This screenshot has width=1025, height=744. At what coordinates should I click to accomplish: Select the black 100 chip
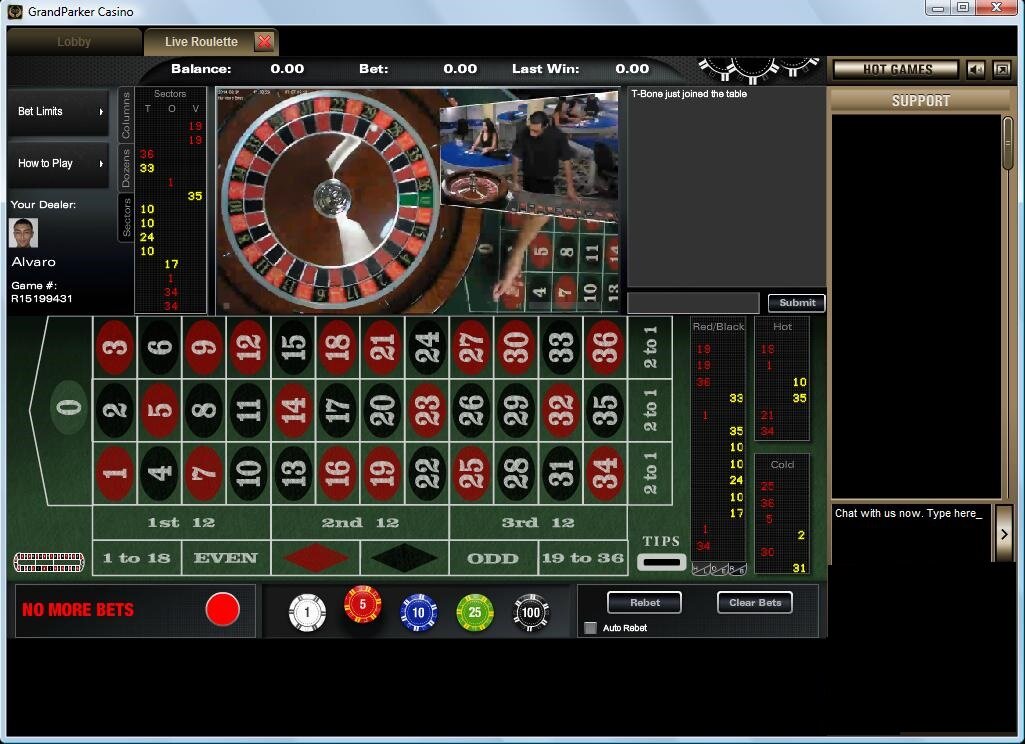click(531, 613)
